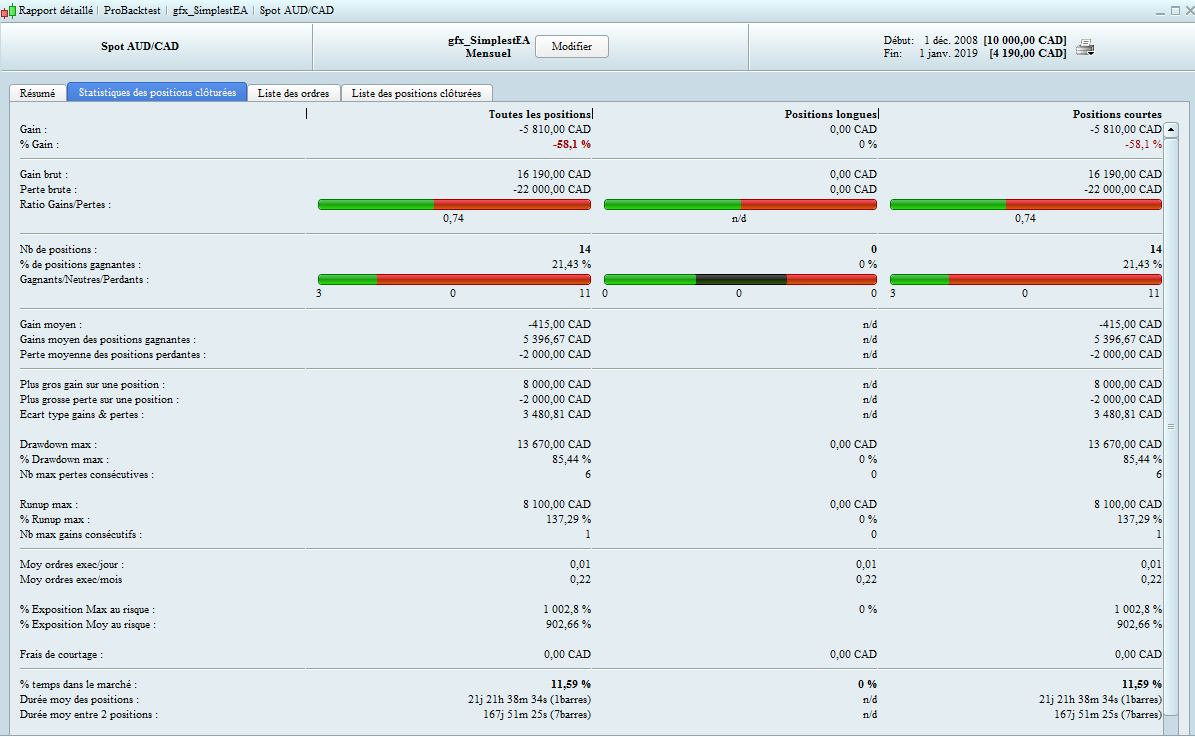
Task: Click the Frais de courtage label
Action: coord(61,655)
